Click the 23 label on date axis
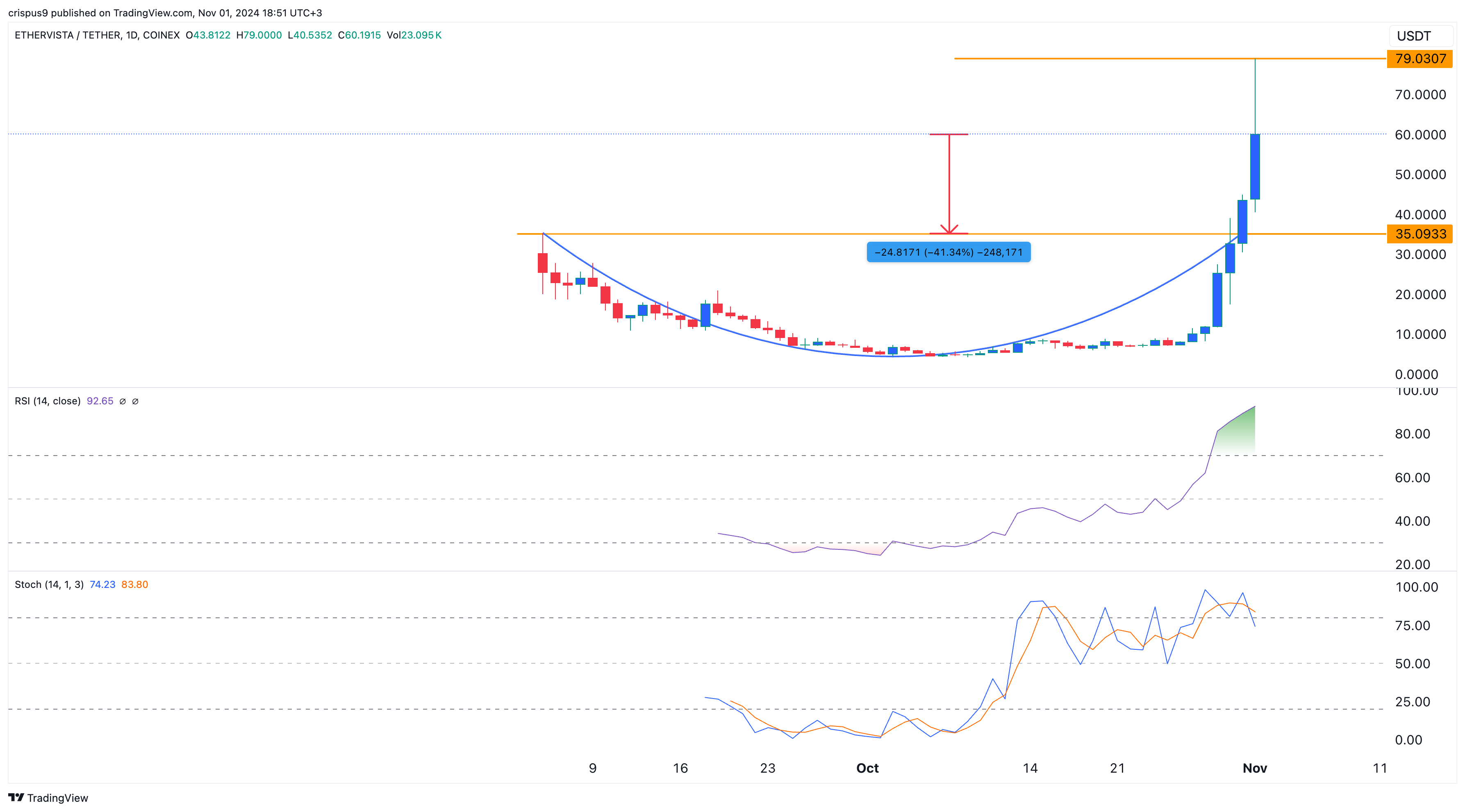The image size is (1465, 812). click(768, 768)
